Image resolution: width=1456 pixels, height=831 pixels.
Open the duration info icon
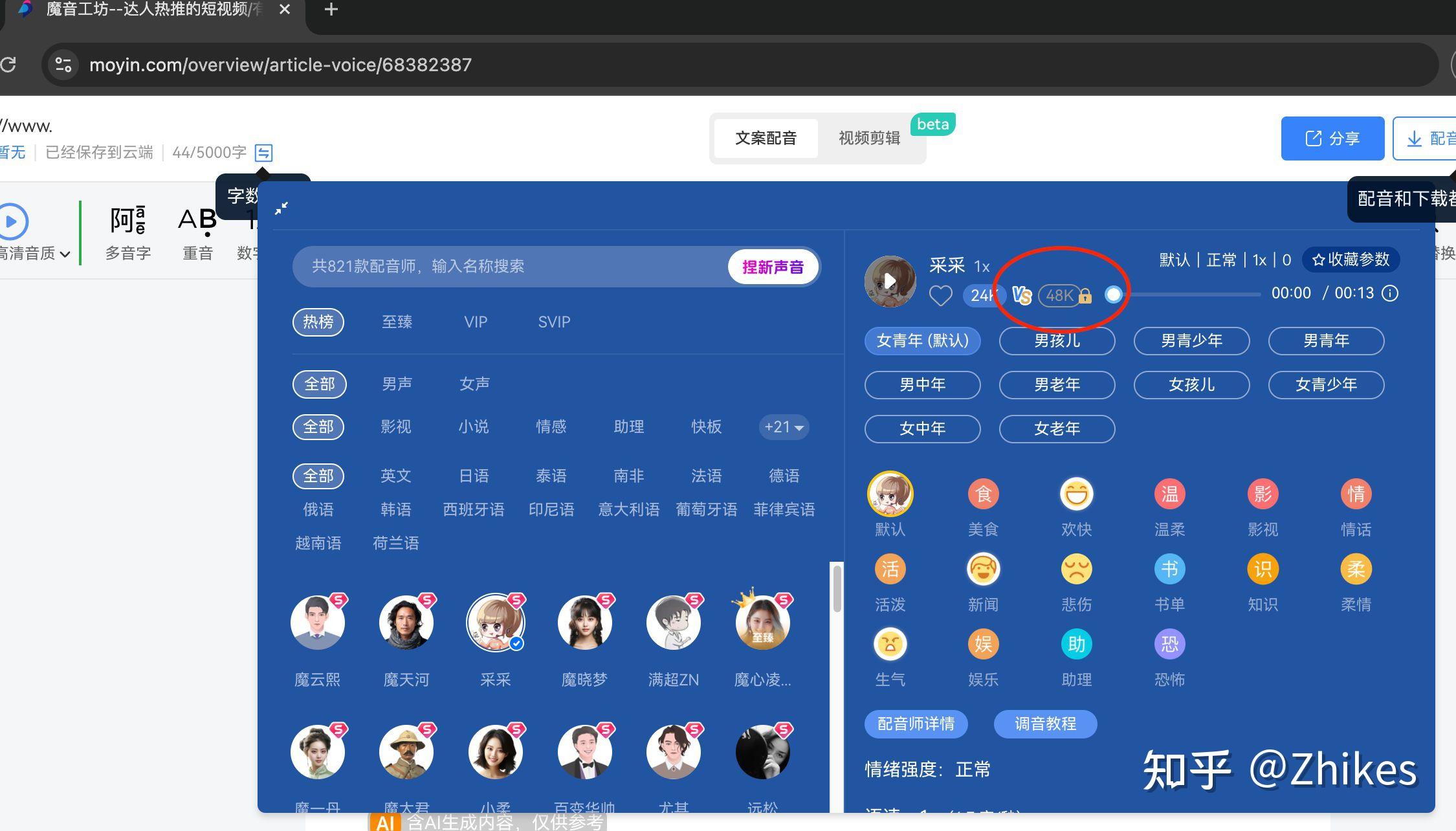click(1390, 293)
